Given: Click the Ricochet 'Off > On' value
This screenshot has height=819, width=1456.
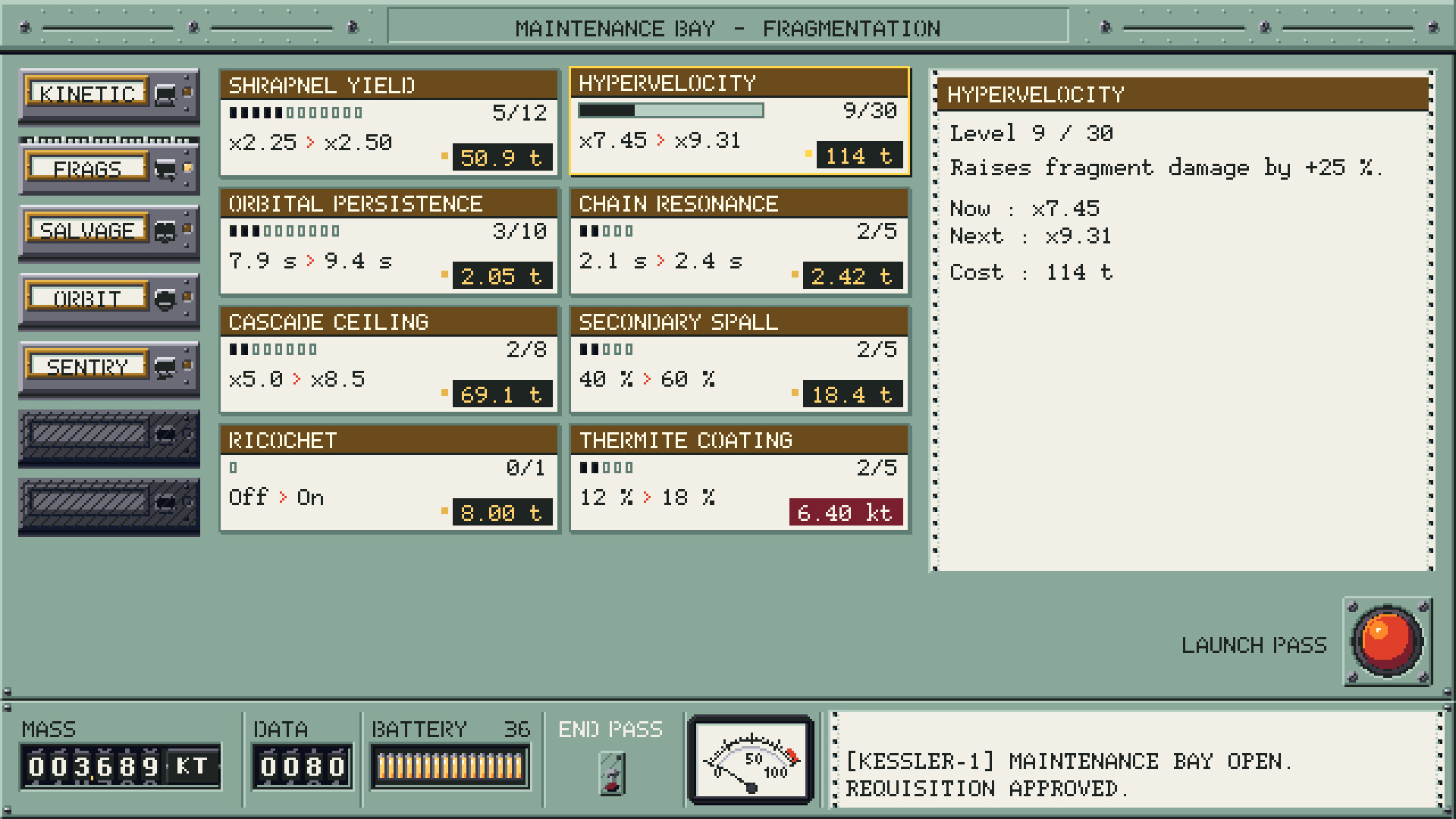Looking at the screenshot, I should (276, 497).
